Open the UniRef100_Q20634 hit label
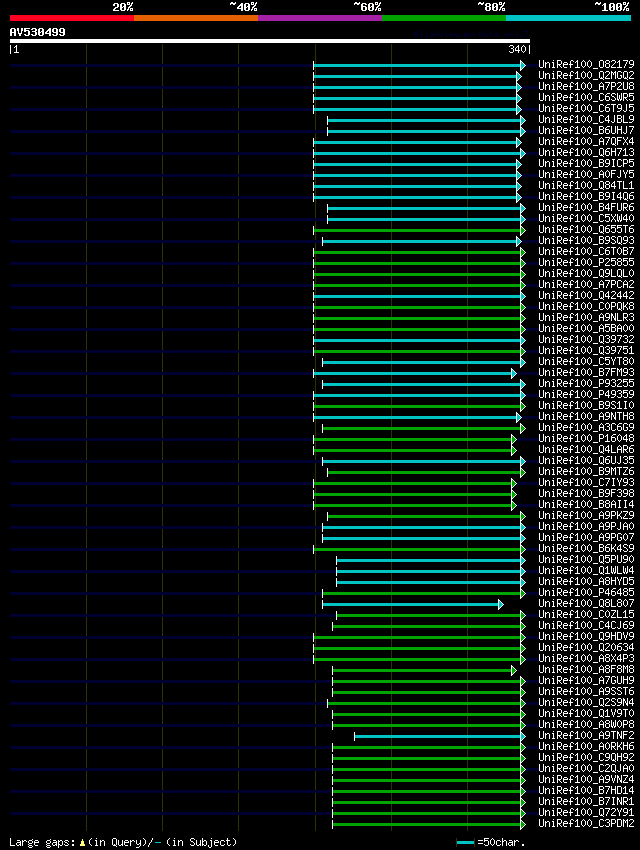Image resolution: width=640 pixels, height=850 pixels. coord(586,647)
